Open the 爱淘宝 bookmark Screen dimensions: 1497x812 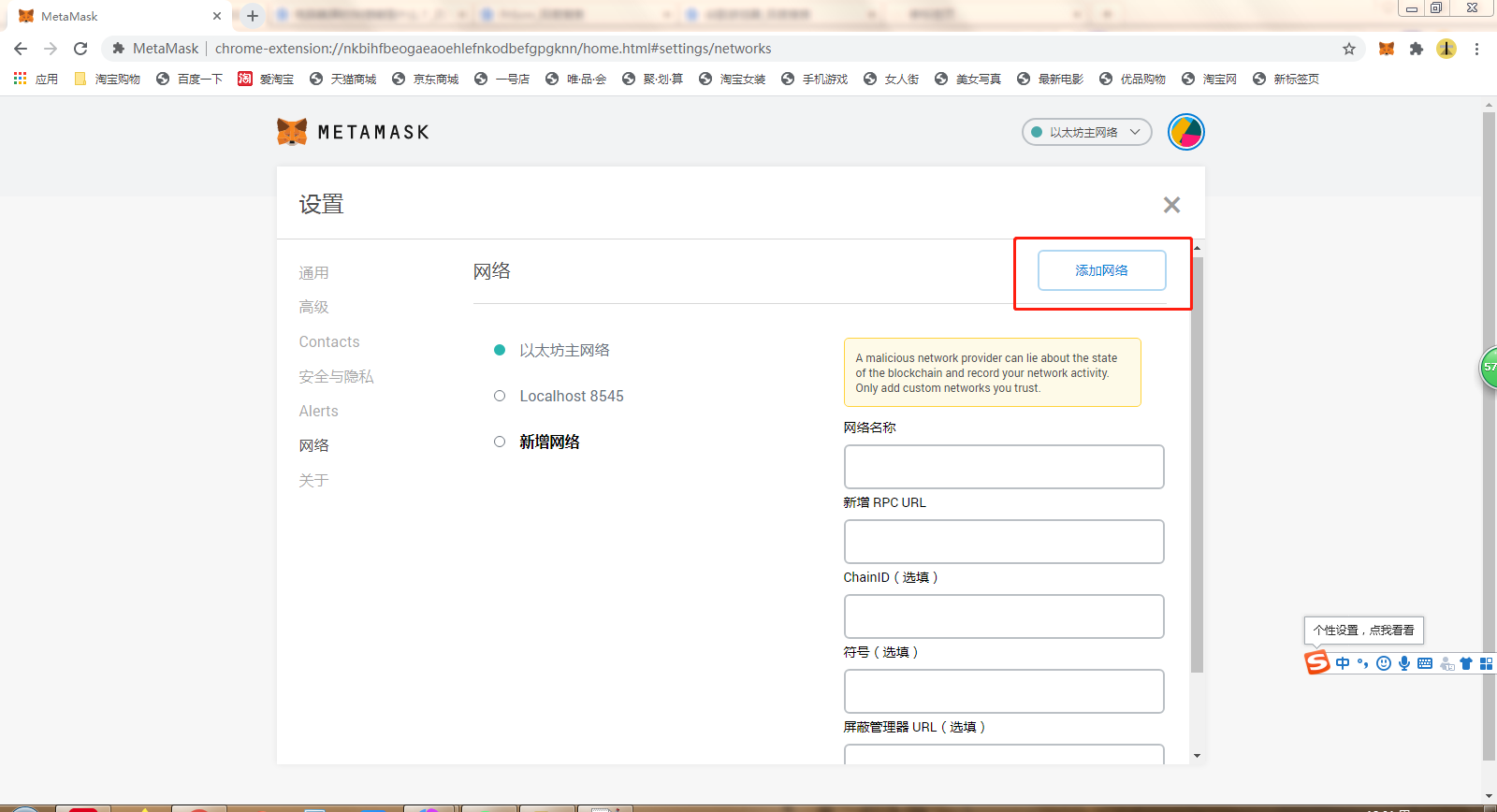point(266,79)
